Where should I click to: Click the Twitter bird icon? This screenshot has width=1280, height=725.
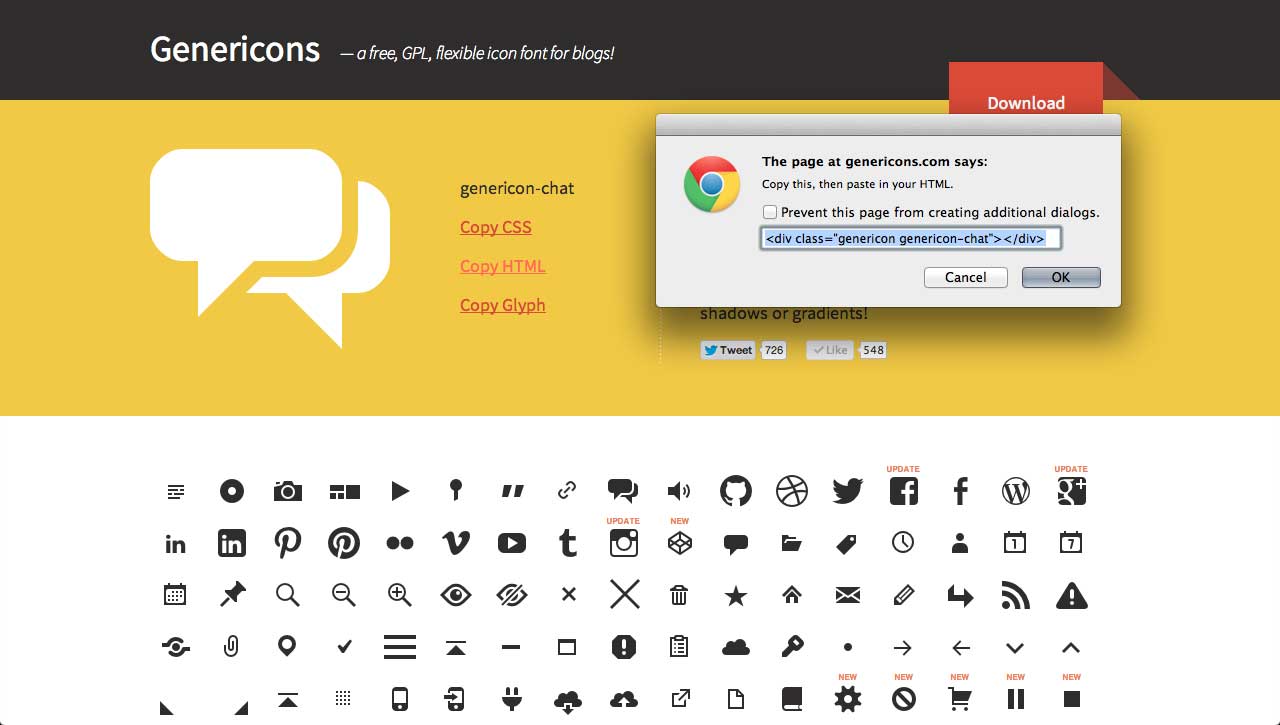coord(847,491)
